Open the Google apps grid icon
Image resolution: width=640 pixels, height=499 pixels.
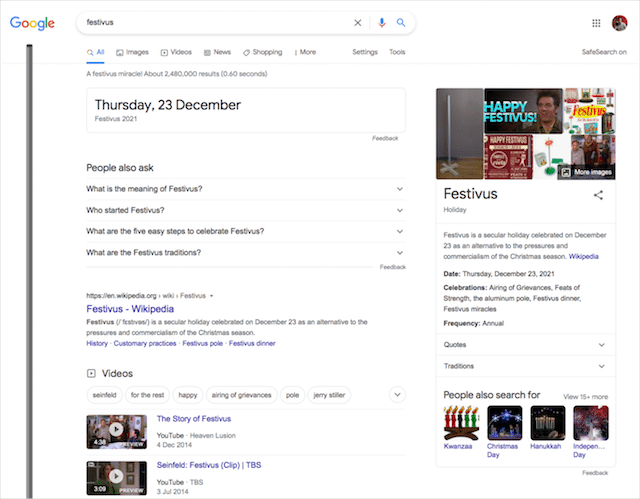click(596, 23)
